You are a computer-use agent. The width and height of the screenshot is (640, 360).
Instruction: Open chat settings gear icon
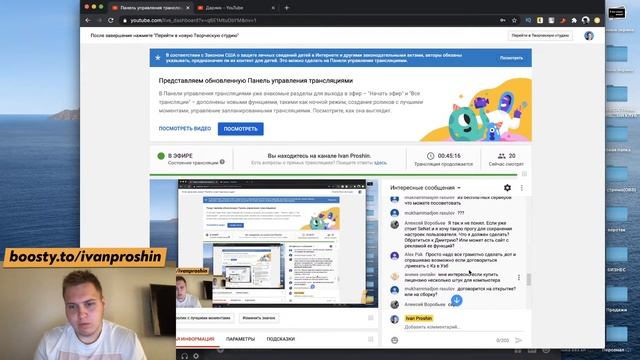tap(507, 188)
